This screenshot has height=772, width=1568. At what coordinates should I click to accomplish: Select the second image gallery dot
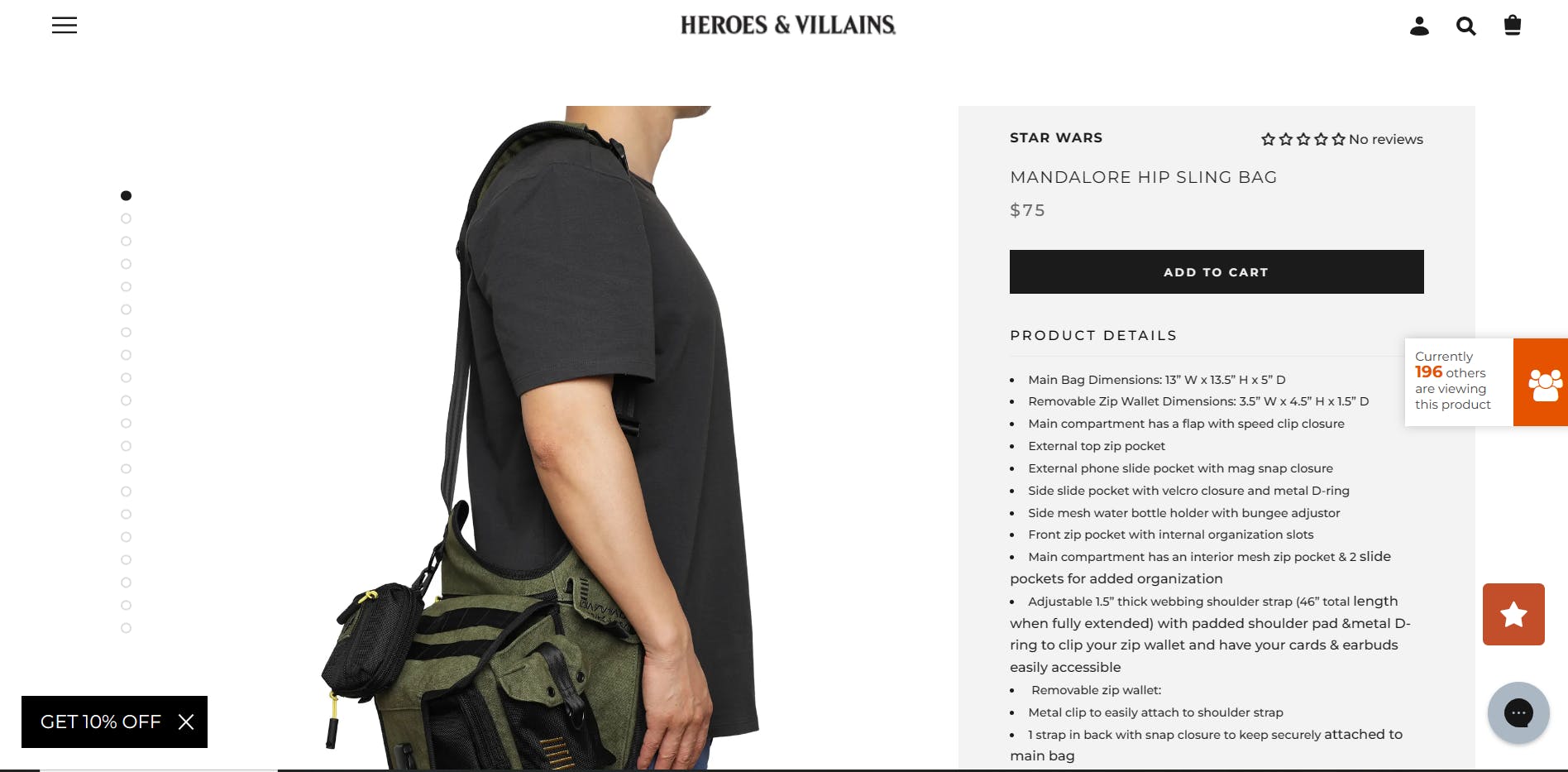126,218
